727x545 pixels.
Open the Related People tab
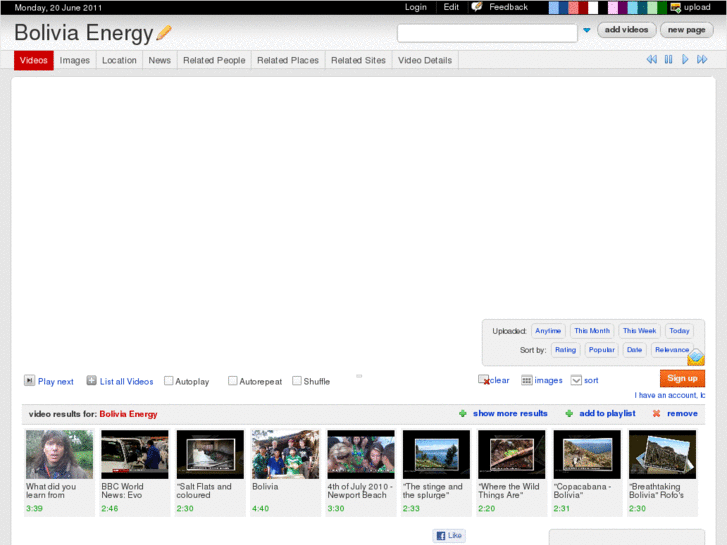[x=214, y=60]
